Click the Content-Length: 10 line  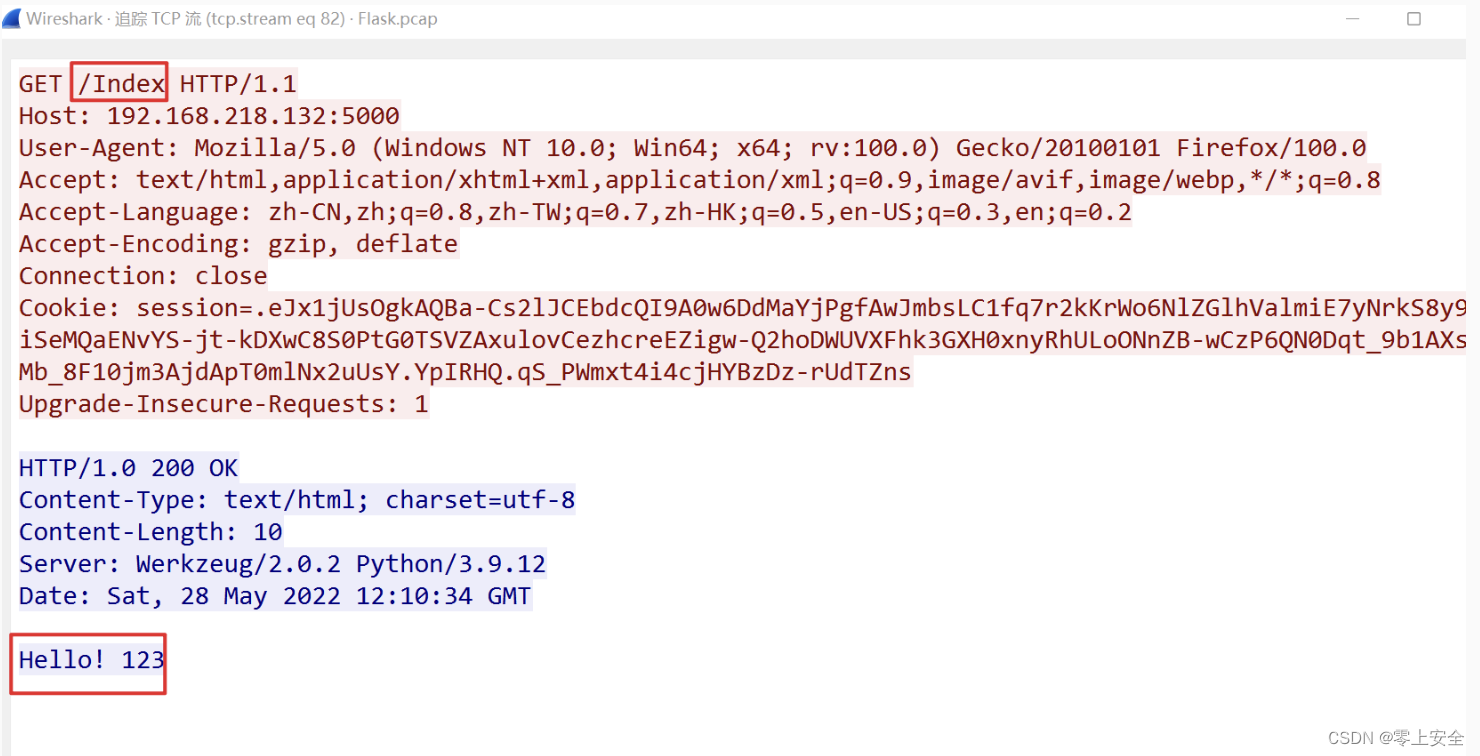[150, 532]
